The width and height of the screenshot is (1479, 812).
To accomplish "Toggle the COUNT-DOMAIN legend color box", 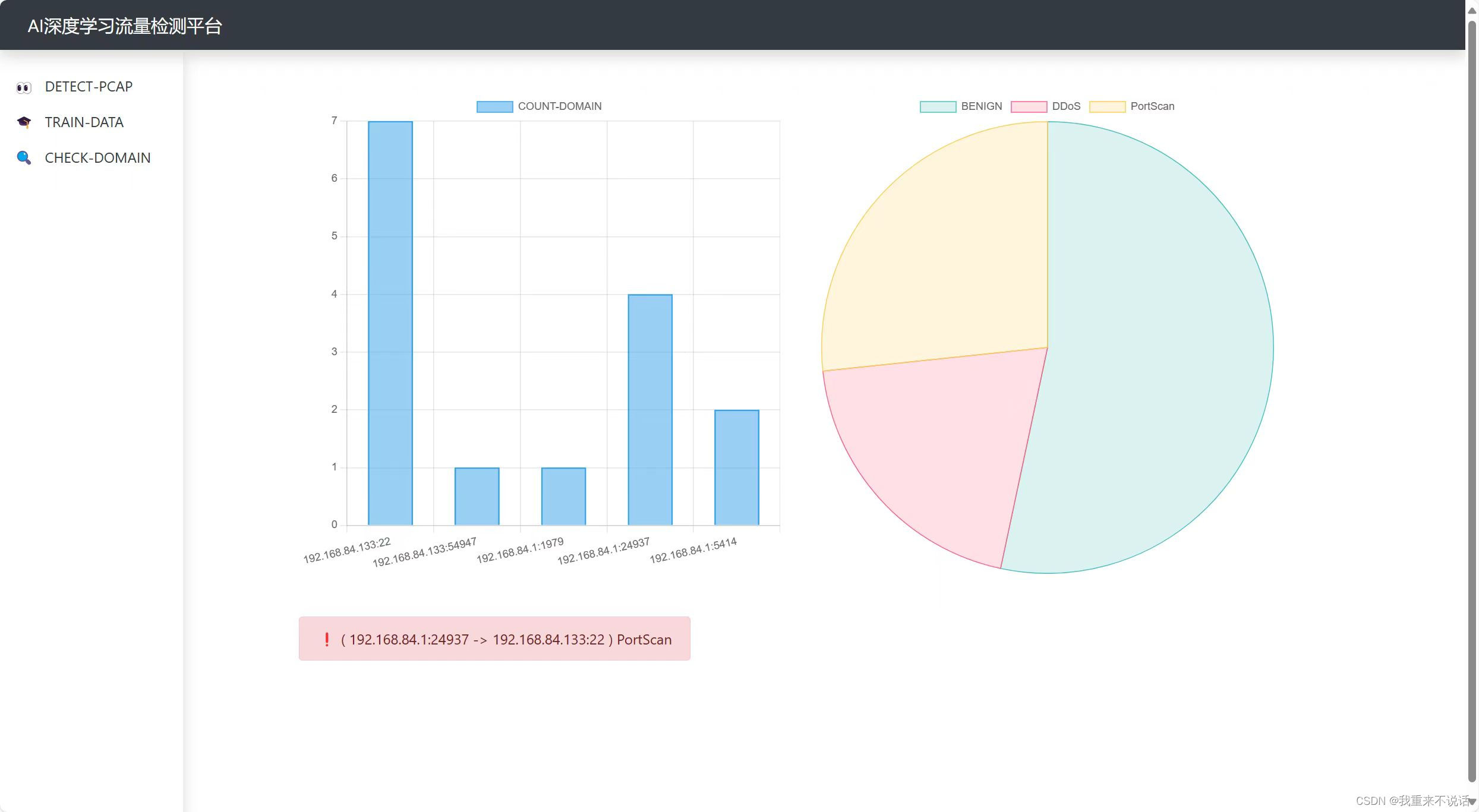I will [x=494, y=107].
